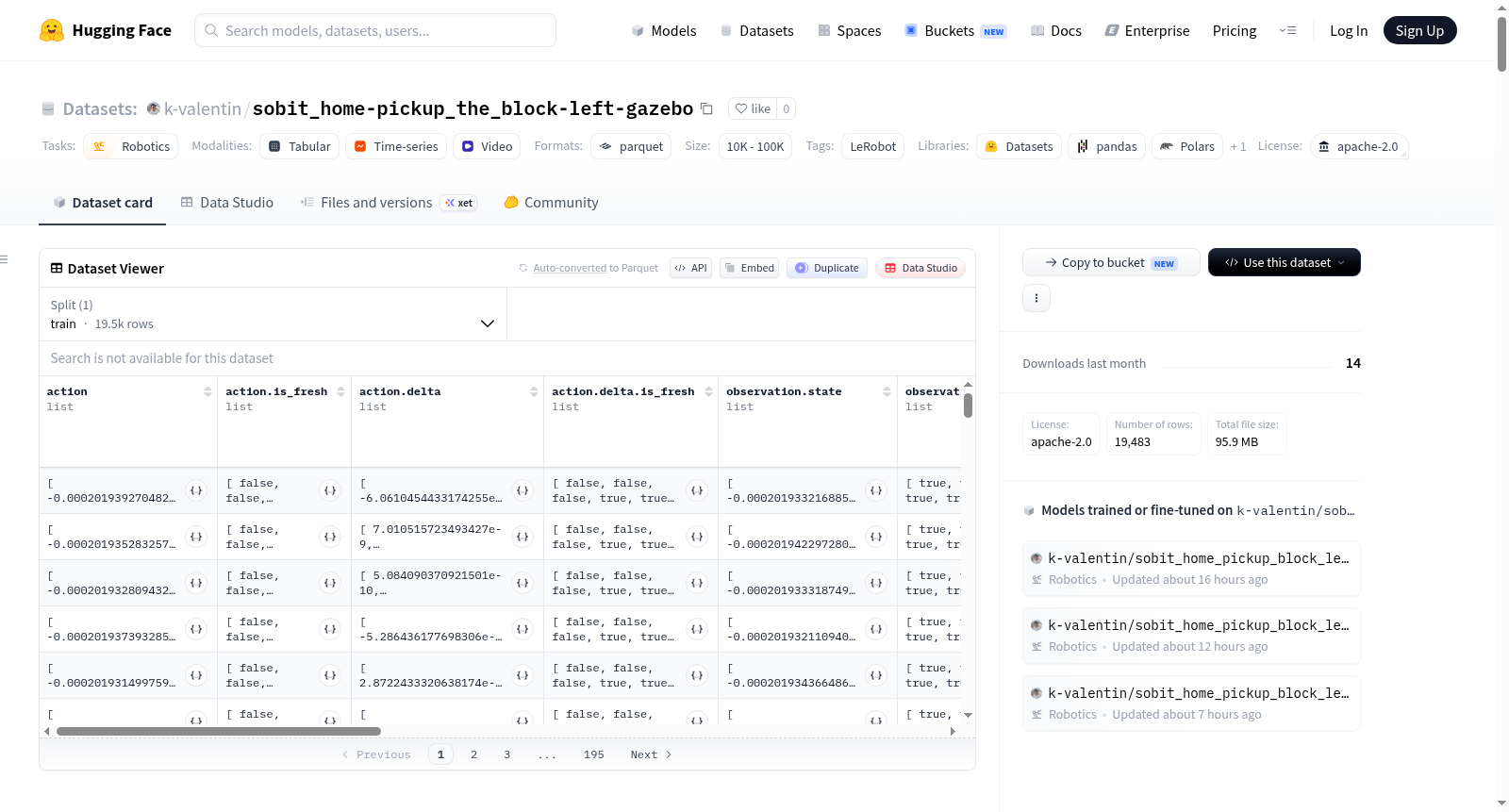1509x812 pixels.
Task: Open Spaces in top navigation
Action: point(849,30)
